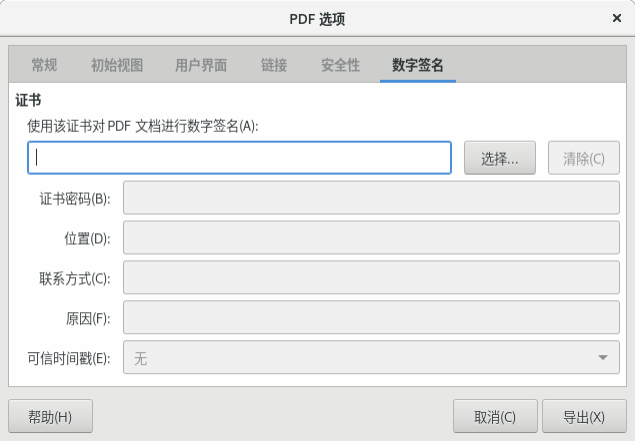The width and height of the screenshot is (635, 441).
Task: Click the 证书 section heading
Action: [x=28, y=100]
